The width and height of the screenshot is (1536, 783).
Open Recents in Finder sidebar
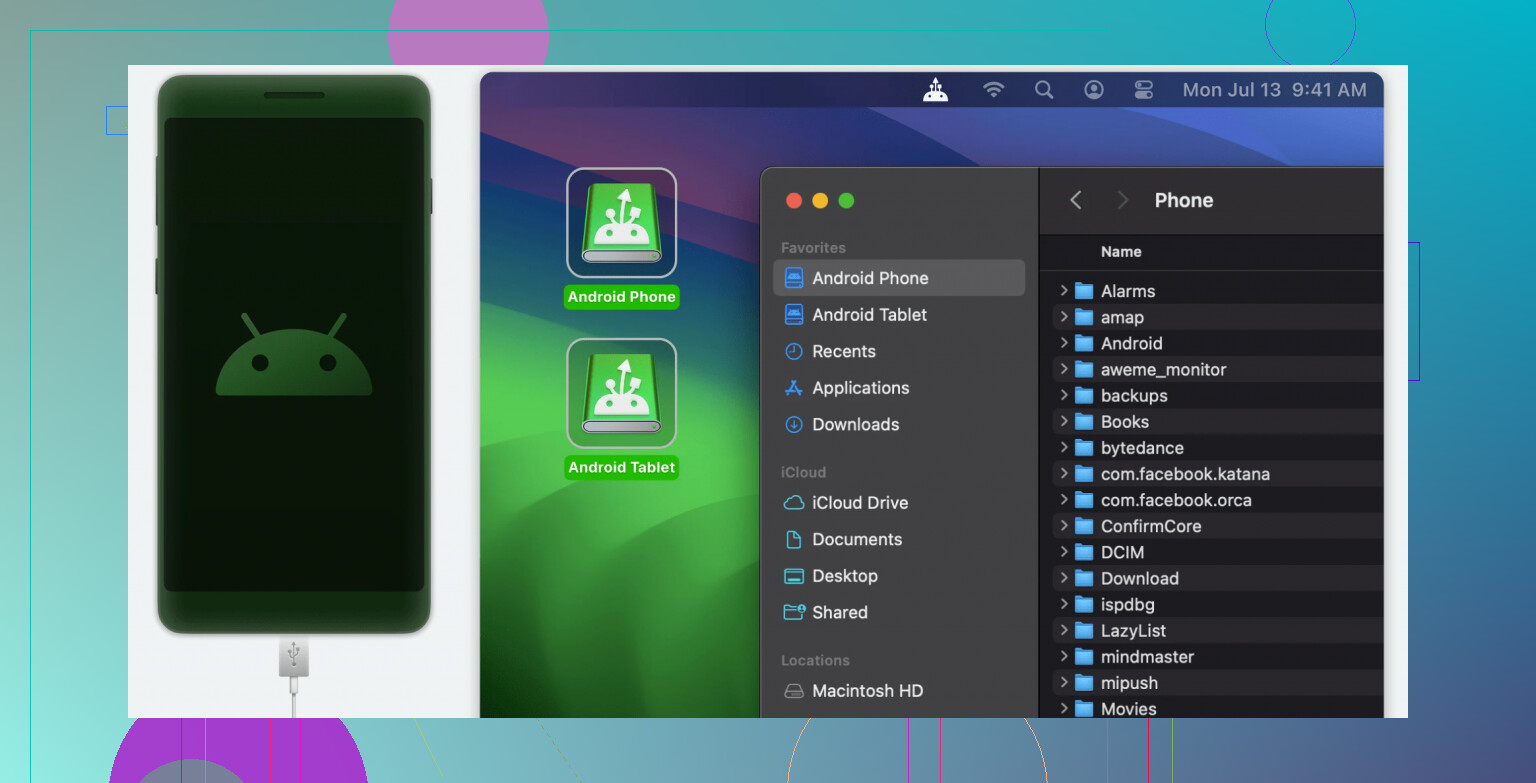point(899,351)
